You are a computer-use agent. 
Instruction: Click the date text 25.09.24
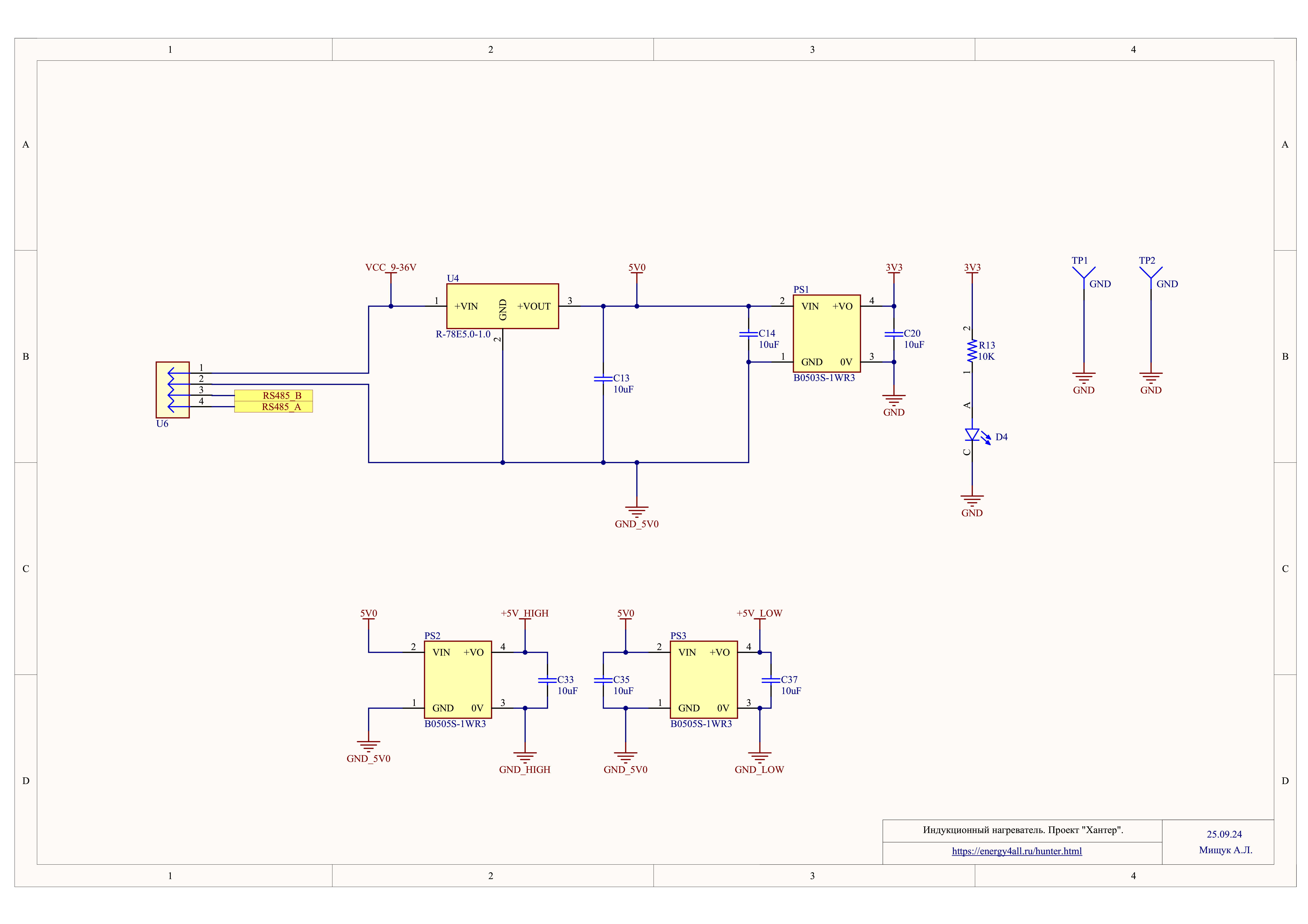pos(1224,835)
